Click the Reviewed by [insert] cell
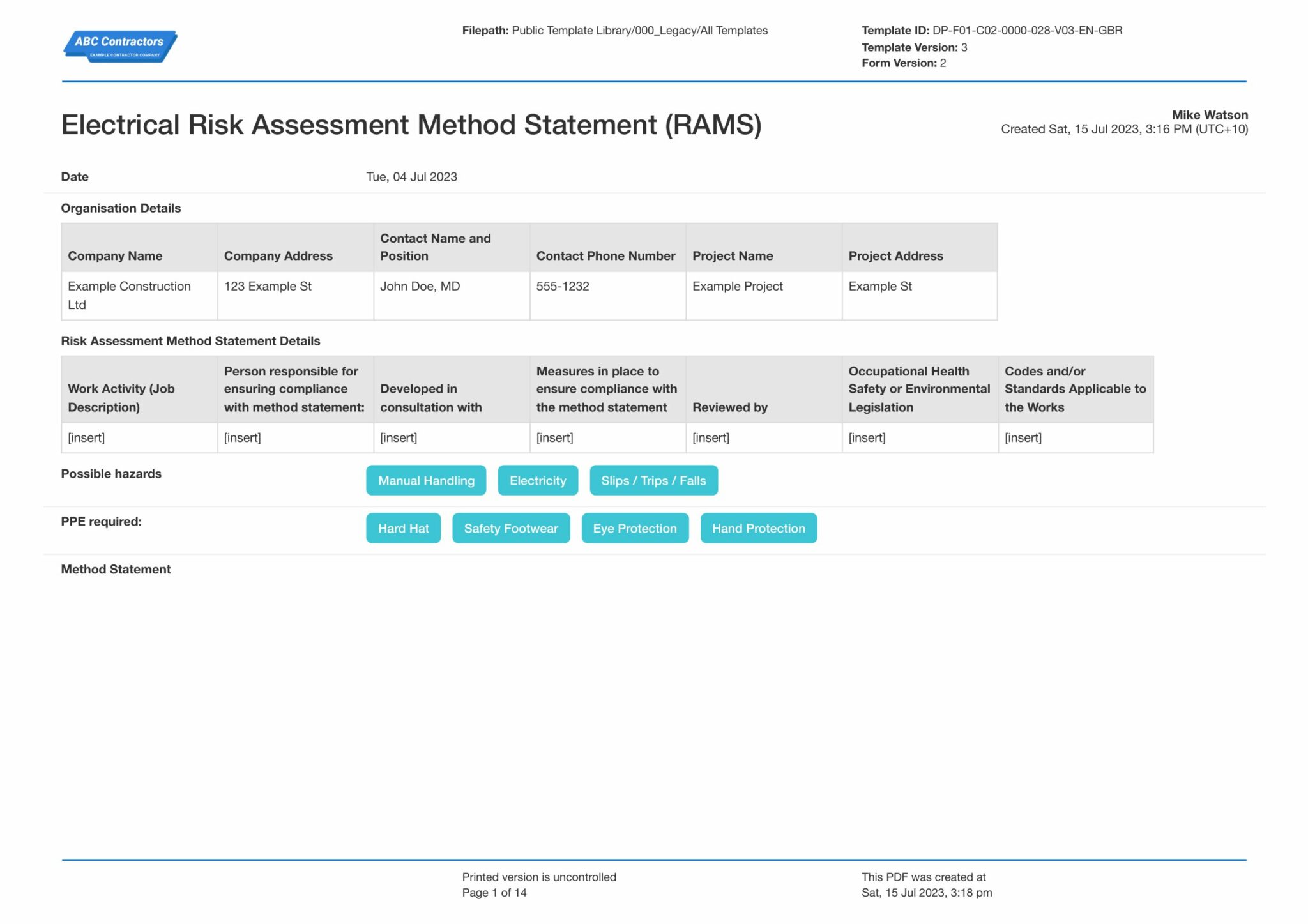 click(x=763, y=438)
